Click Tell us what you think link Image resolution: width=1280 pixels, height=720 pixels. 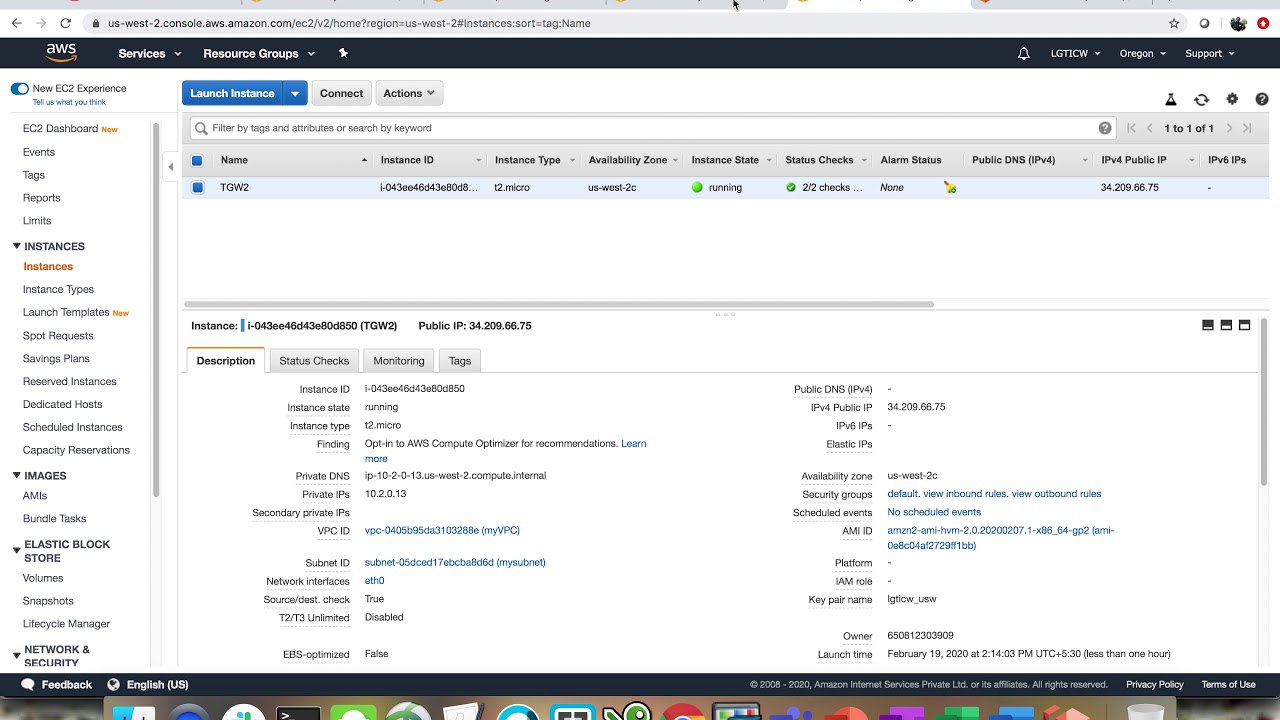69,102
